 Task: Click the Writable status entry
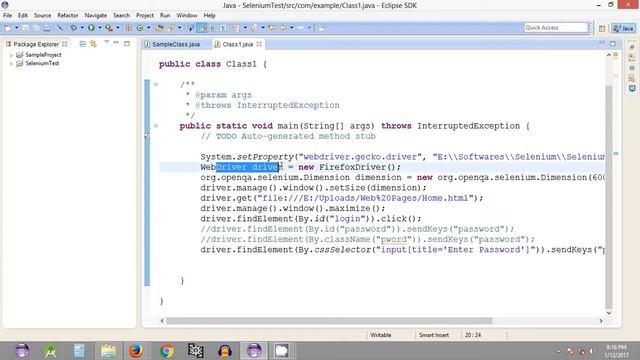click(x=381, y=335)
